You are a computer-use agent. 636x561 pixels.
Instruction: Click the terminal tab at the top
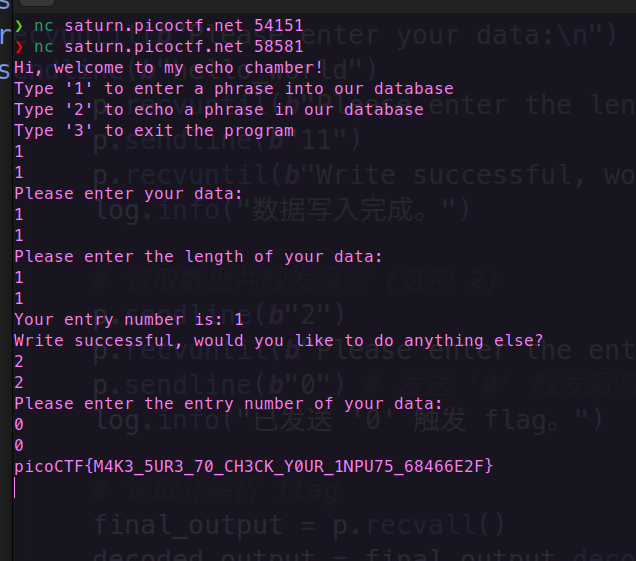[37, 3]
